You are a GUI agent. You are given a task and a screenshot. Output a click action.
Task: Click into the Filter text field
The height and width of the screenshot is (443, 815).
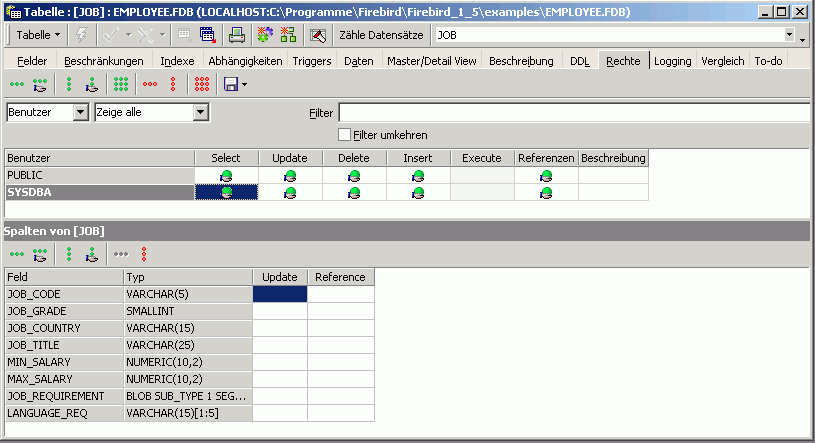click(x=574, y=112)
